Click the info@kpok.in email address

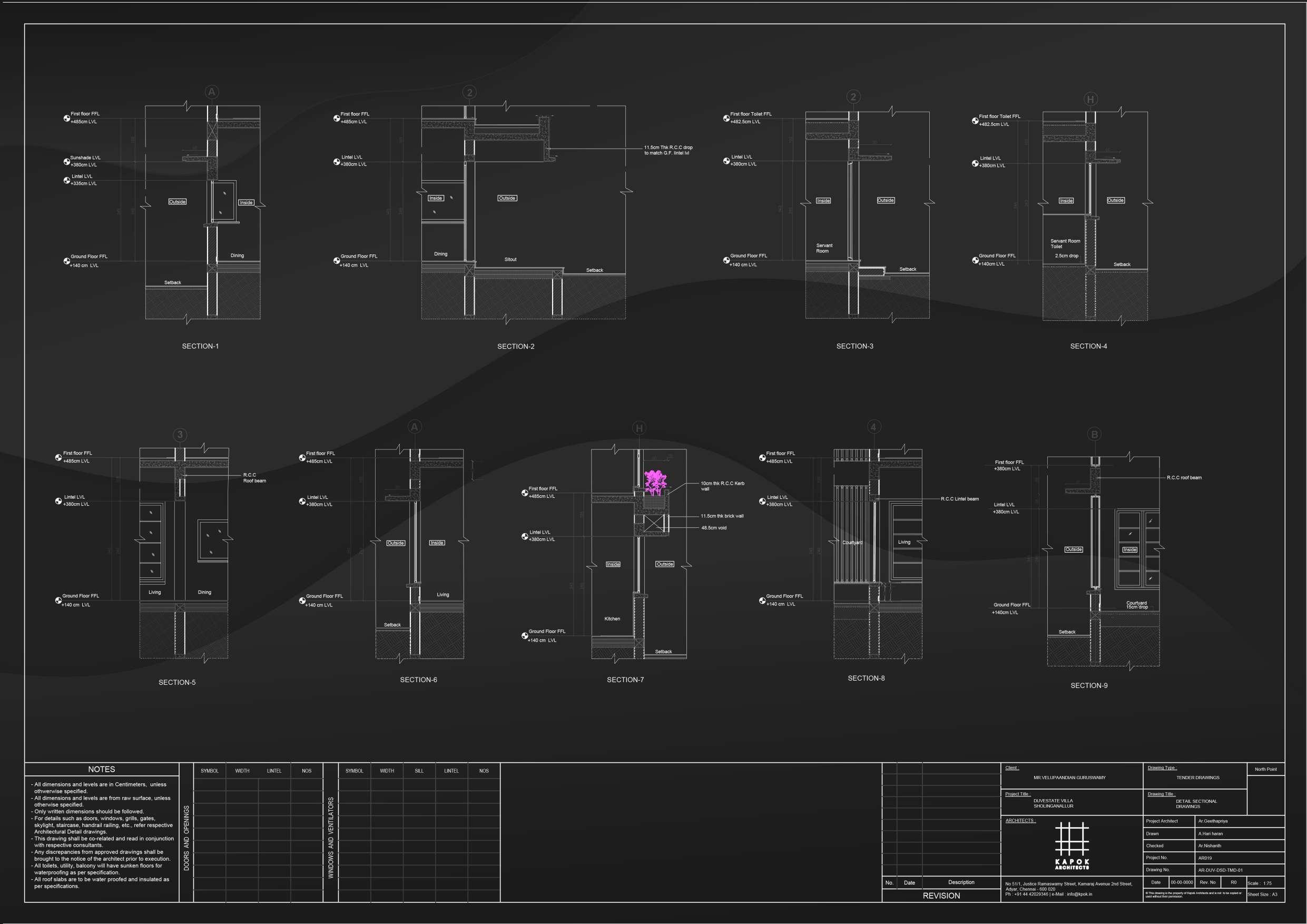tap(1079, 894)
